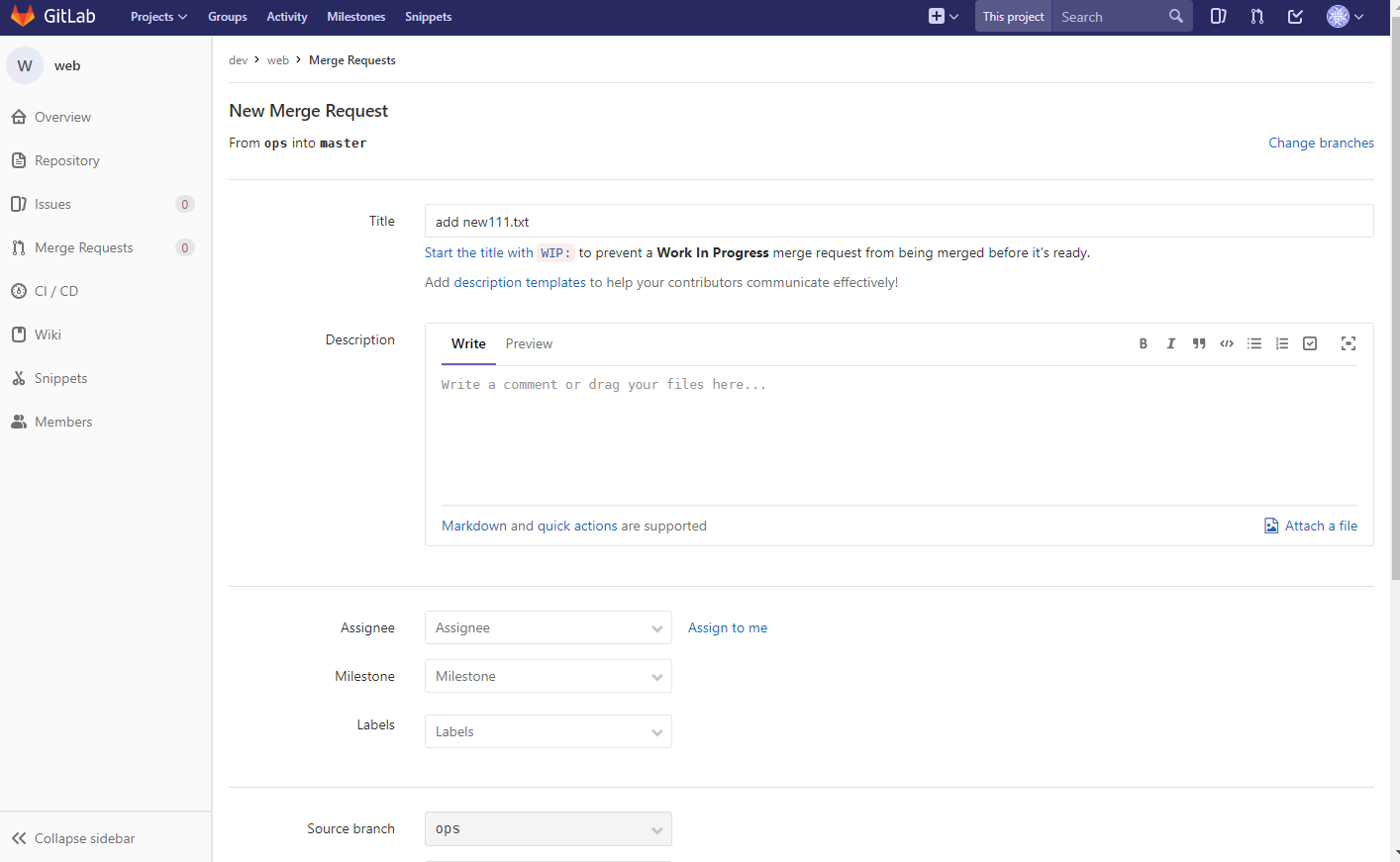Click web breadcrumb link

278,60
